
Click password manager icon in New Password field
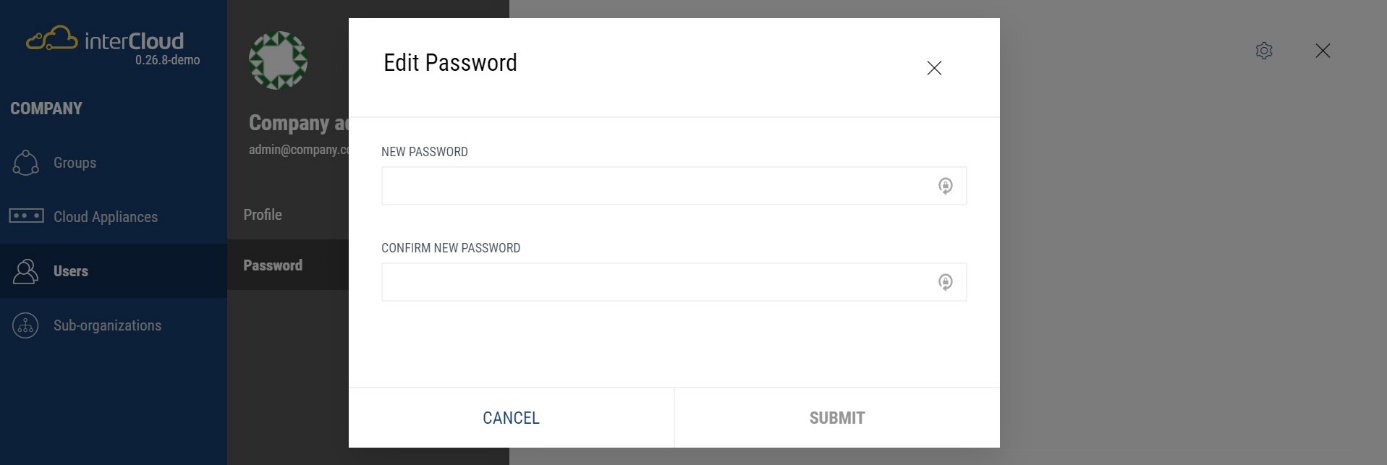click(945, 186)
